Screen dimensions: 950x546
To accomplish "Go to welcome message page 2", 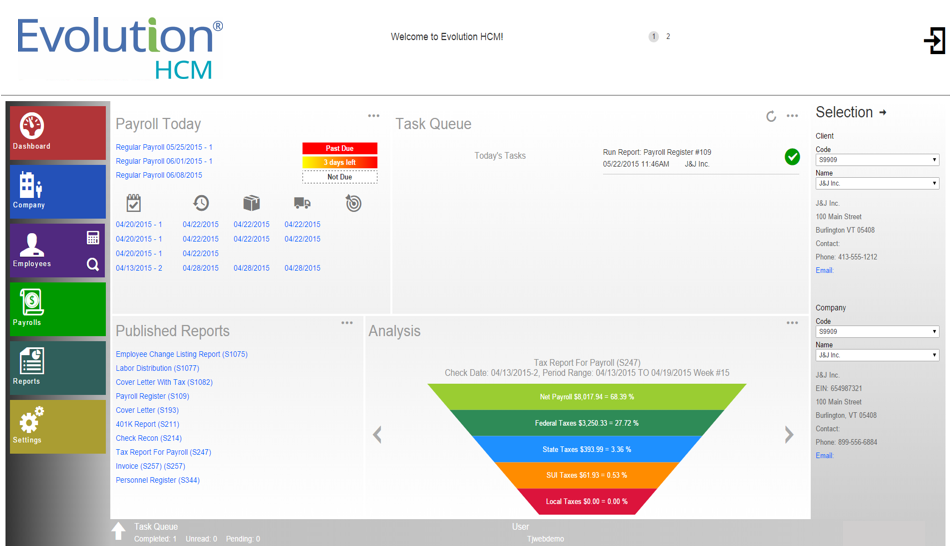I will coord(668,36).
